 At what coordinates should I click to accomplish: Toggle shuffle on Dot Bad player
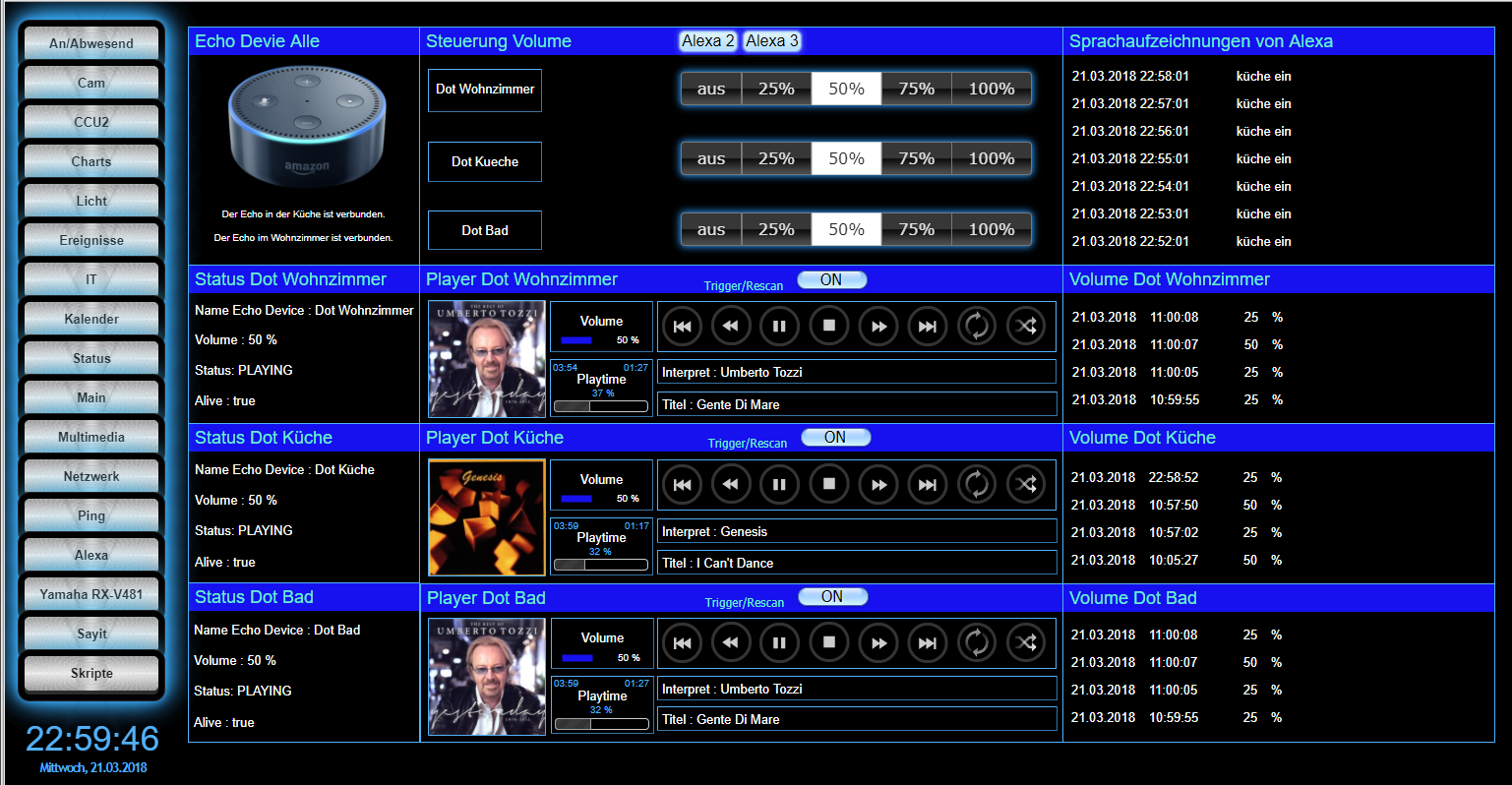click(1025, 642)
